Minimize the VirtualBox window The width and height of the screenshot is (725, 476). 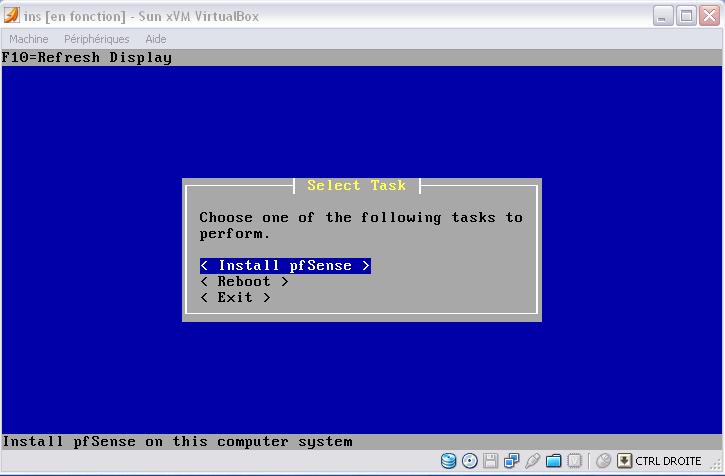click(x=663, y=15)
